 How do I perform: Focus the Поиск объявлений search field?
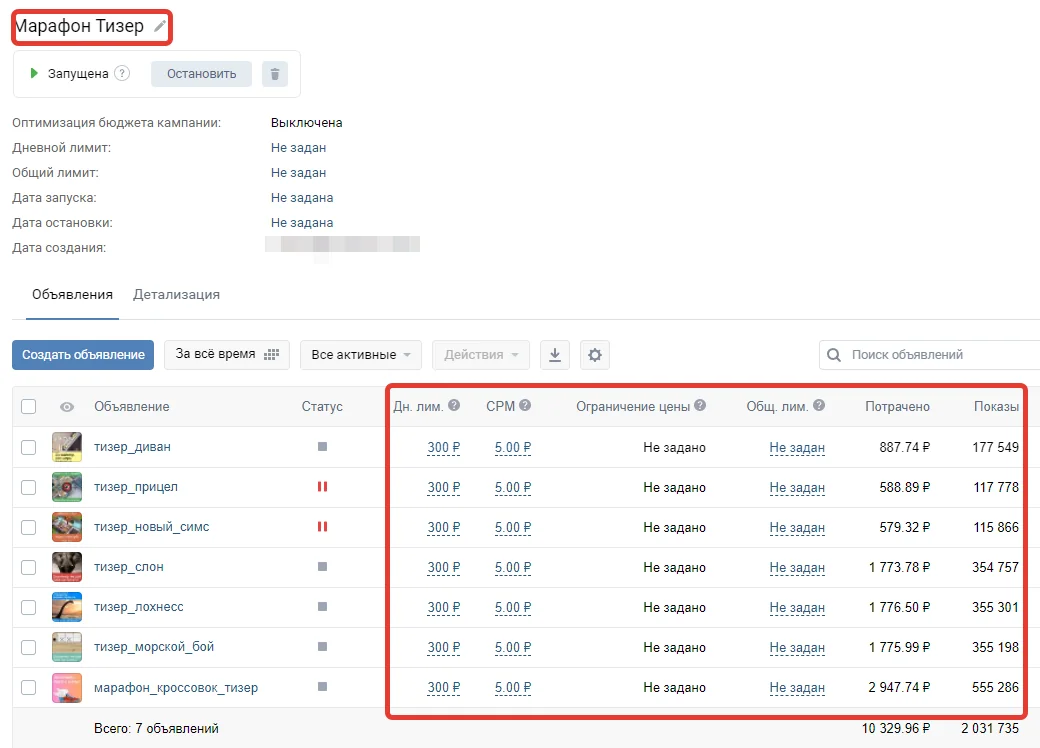[x=929, y=355]
